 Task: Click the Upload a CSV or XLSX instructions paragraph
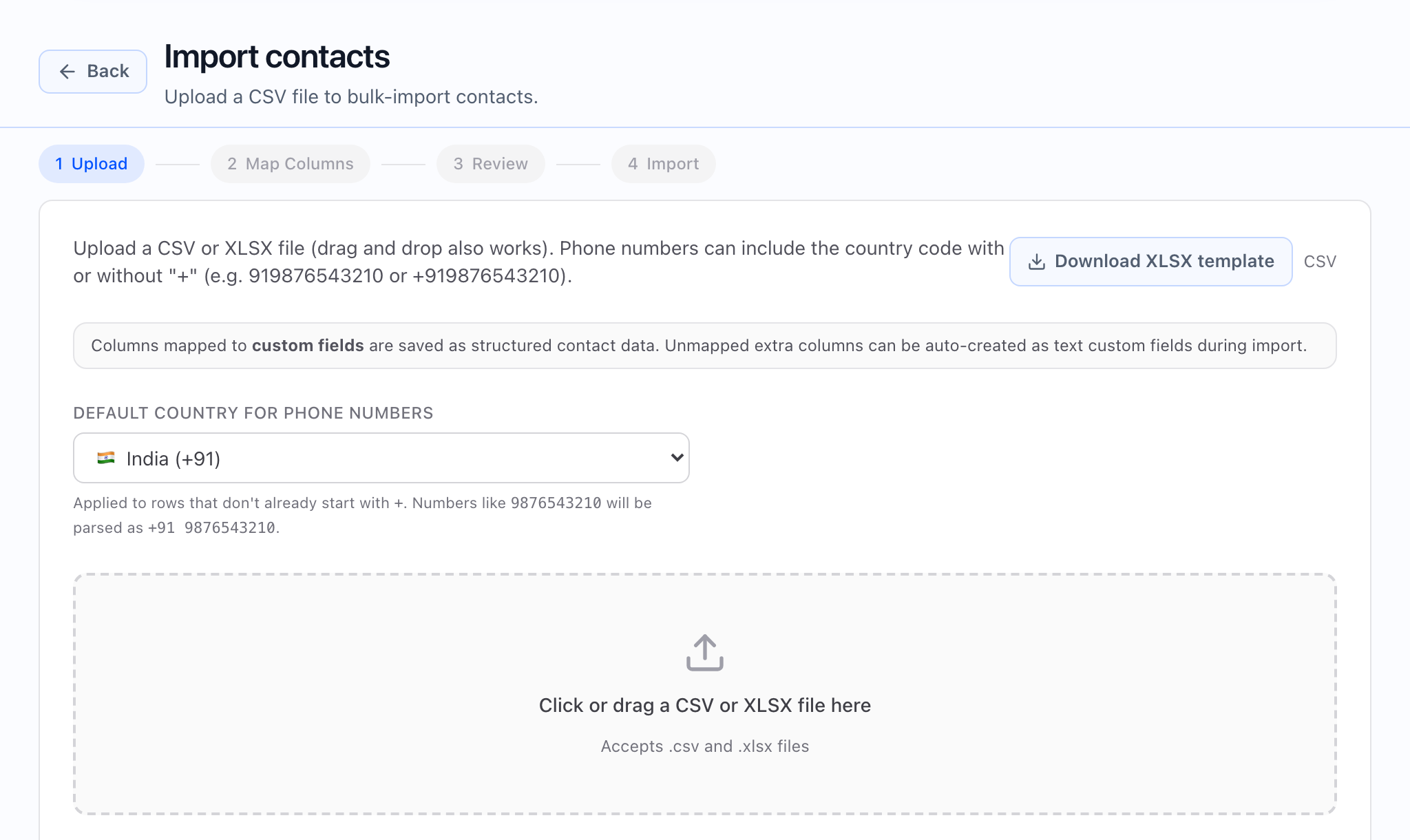(538, 262)
